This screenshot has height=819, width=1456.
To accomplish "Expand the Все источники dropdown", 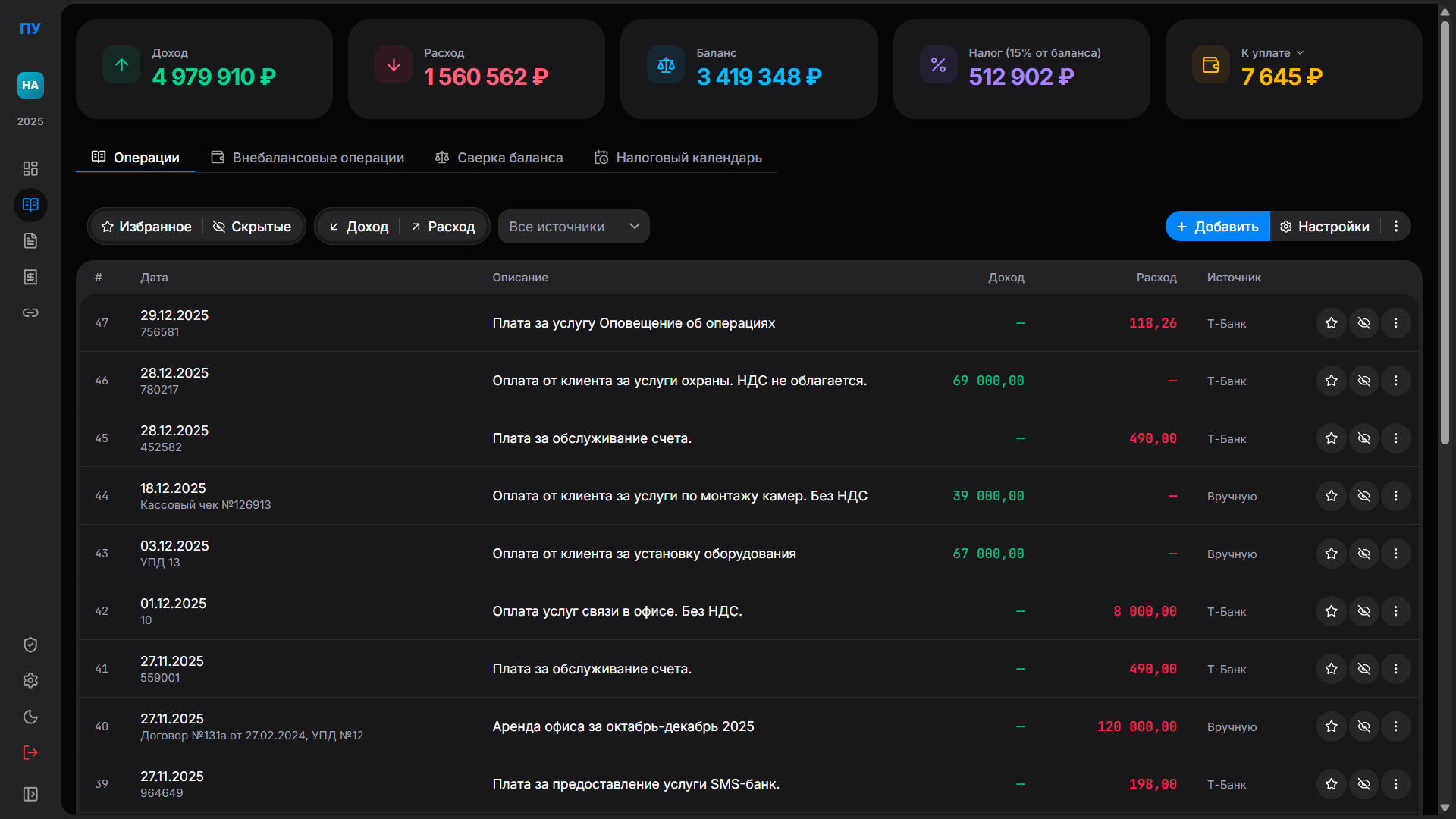I will coord(573,227).
